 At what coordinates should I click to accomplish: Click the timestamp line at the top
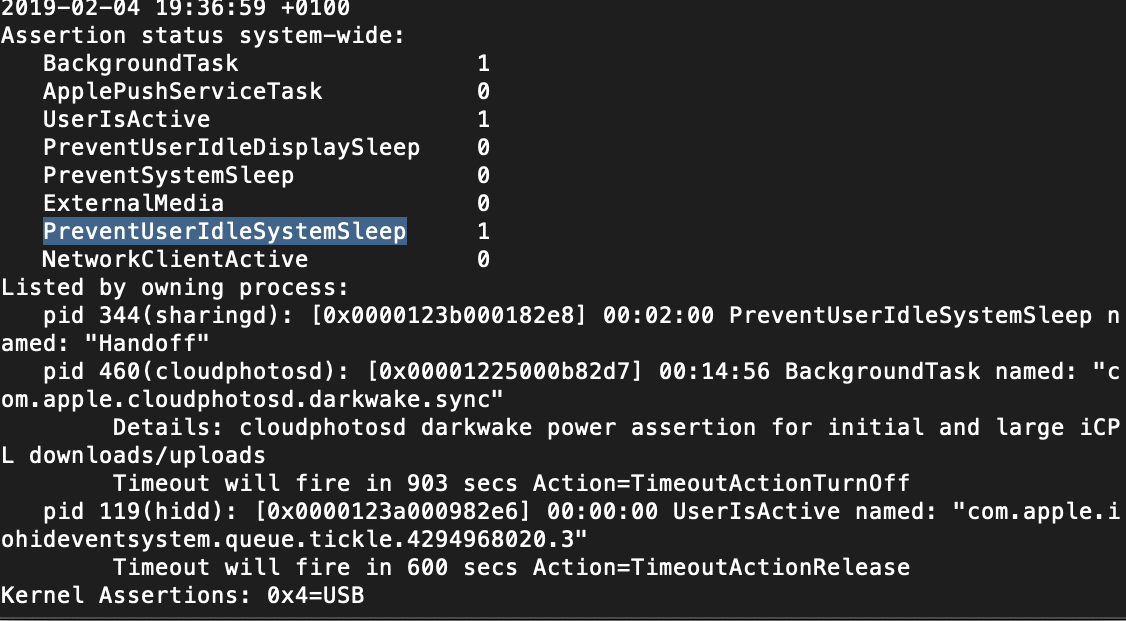click(x=175, y=9)
